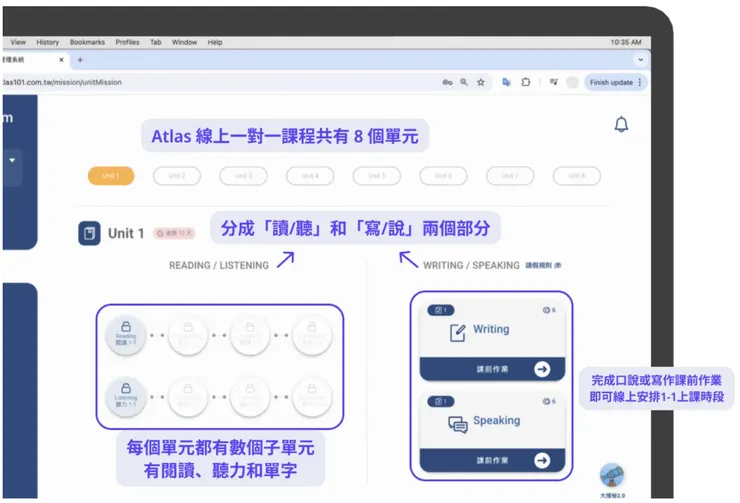Screen dimensions: 740x503
Task: Click the WRITING / SPEAKING heading
Action: coord(471,266)
